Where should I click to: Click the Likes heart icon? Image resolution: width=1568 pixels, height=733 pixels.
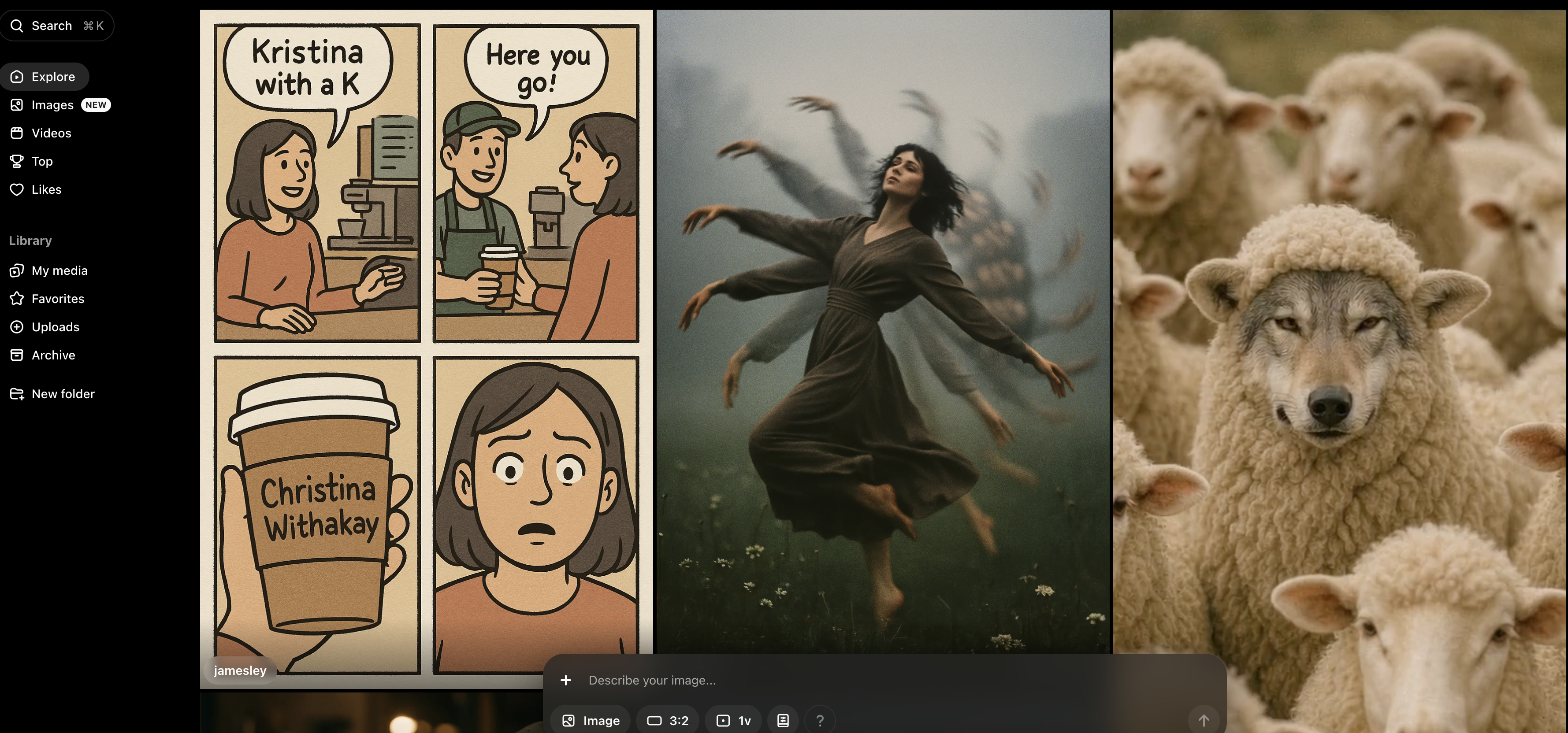pyautogui.click(x=17, y=190)
